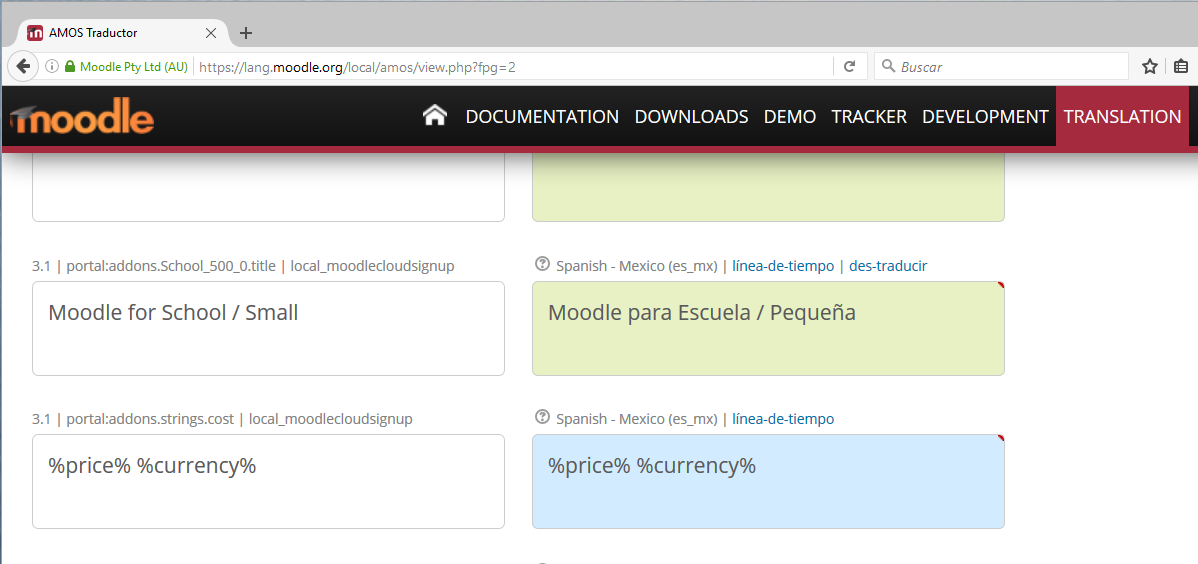Click the browser back arrow button
Viewport: 1198px width, 564px height.
tap(23, 66)
